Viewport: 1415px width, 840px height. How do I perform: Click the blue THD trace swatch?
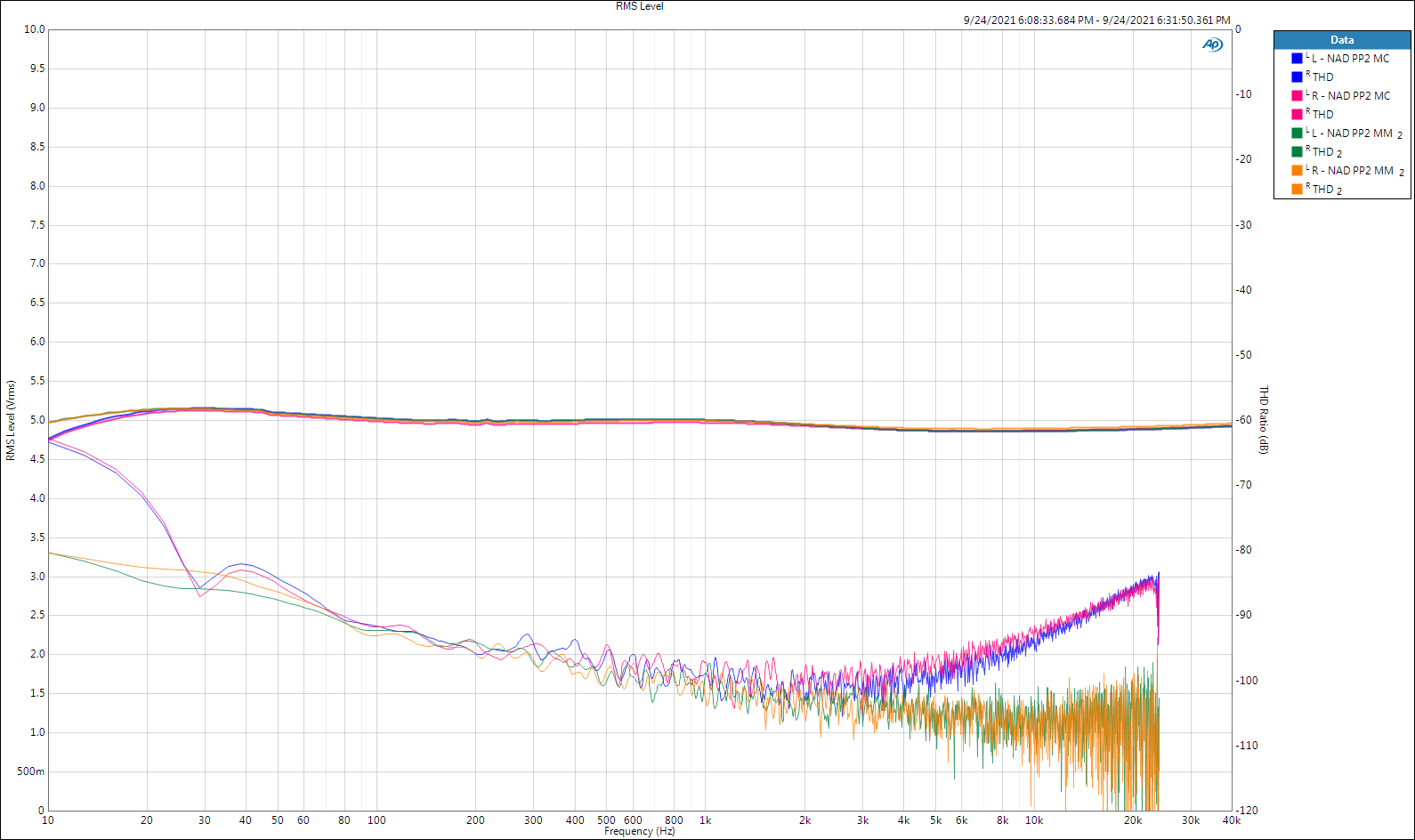pyautogui.click(x=1297, y=77)
